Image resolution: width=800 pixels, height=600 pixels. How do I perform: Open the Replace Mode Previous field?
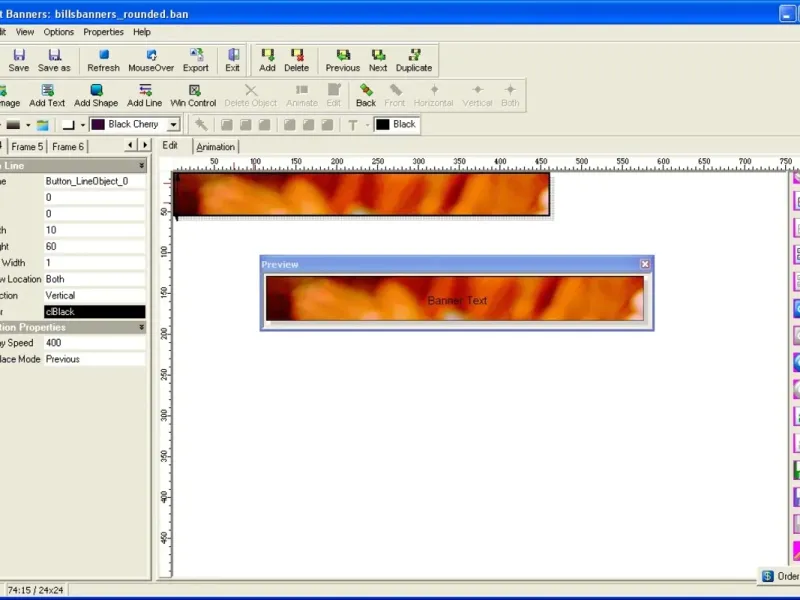(x=94, y=359)
